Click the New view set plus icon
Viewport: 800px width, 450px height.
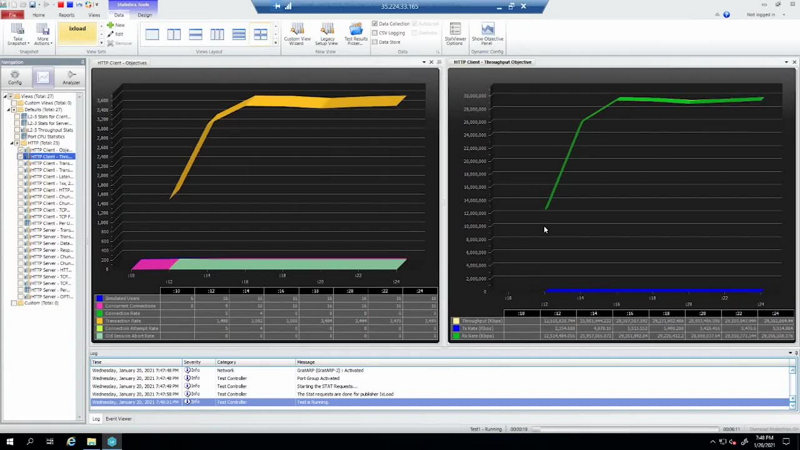point(110,24)
